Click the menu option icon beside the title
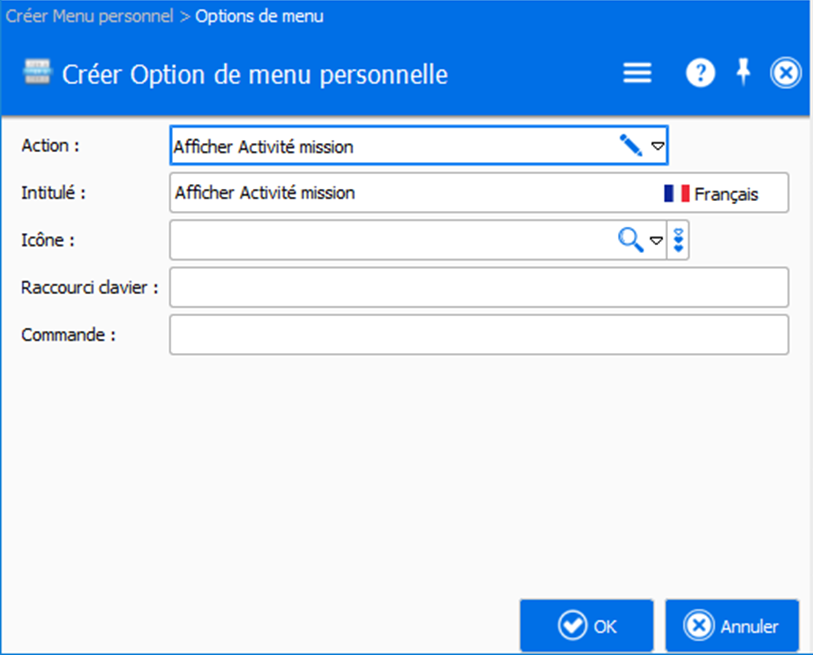The image size is (813, 655). click(36, 74)
